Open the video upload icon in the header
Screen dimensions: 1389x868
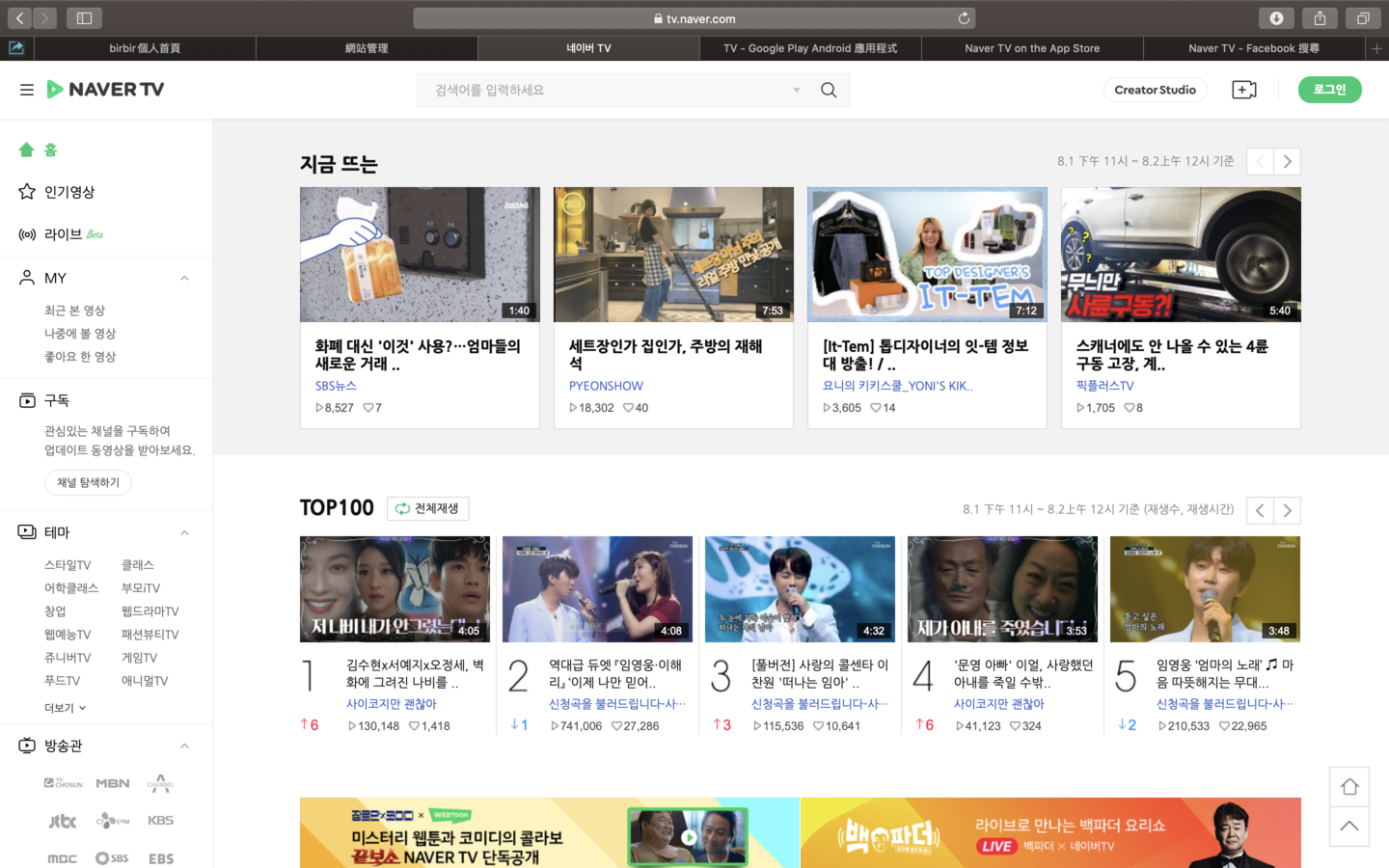[x=1244, y=90]
